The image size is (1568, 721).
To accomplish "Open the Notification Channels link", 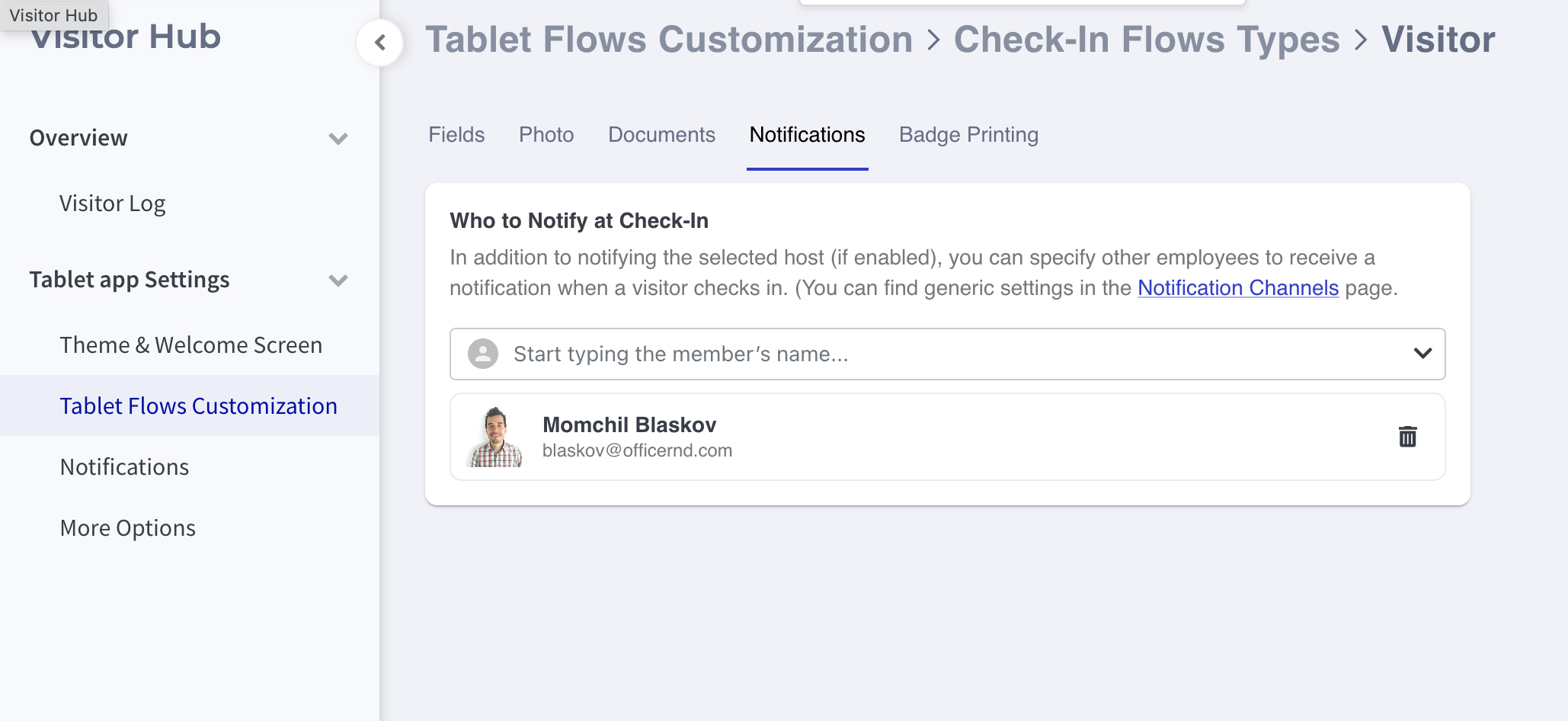I will click(1238, 288).
